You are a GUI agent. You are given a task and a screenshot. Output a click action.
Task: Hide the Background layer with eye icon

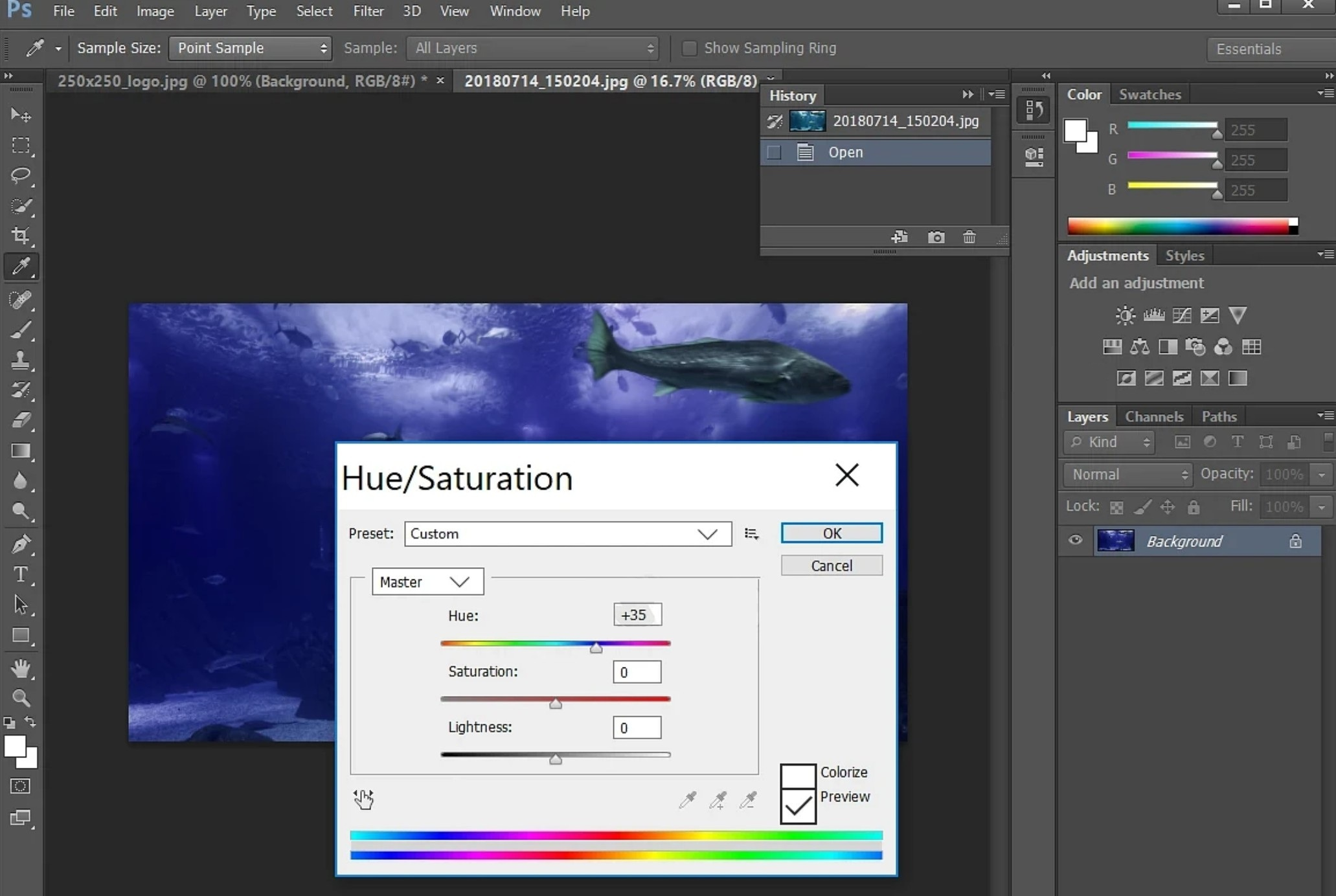(1075, 540)
